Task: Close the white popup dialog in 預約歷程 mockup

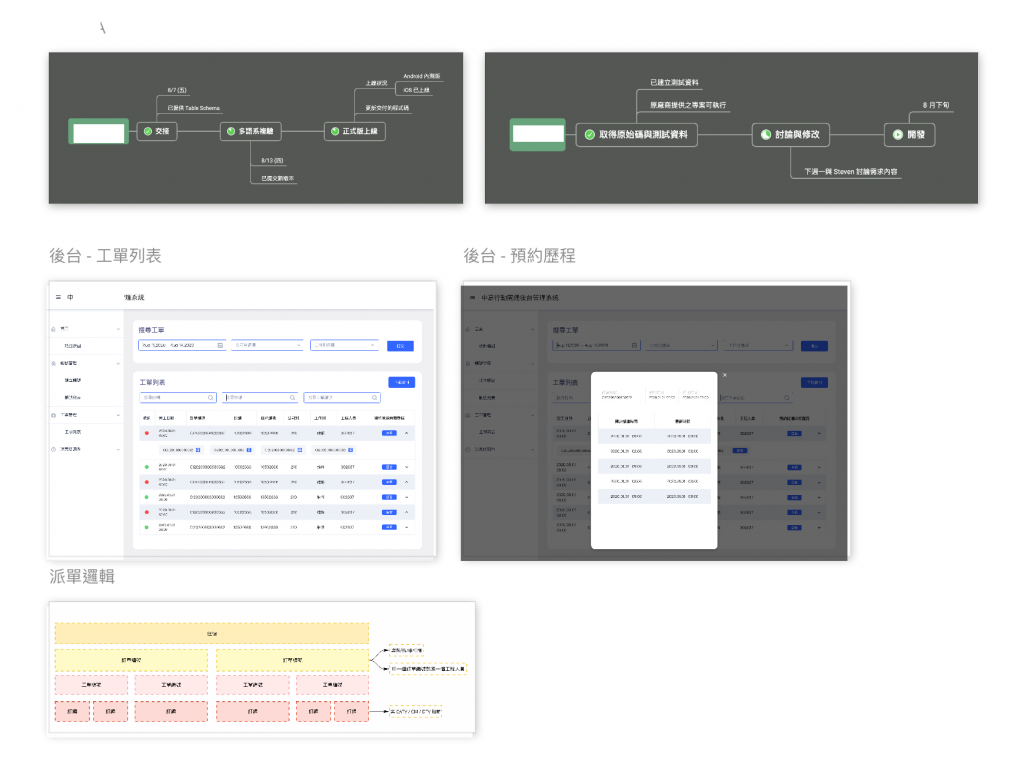Action: point(725,375)
